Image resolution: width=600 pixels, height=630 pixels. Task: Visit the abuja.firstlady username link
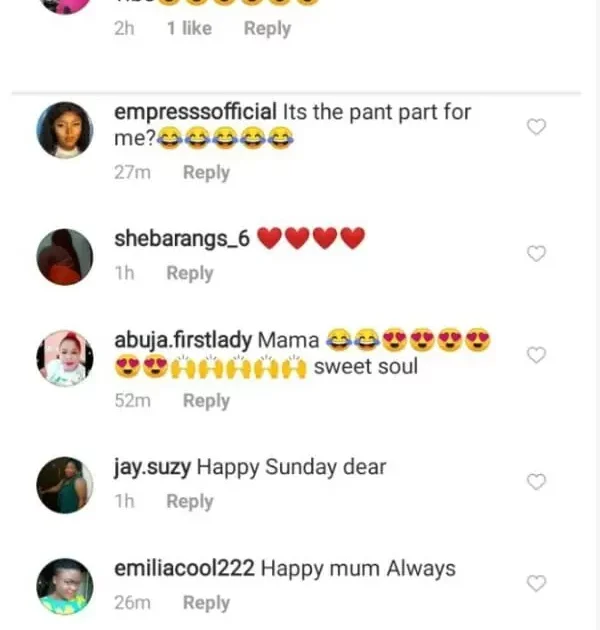click(183, 339)
